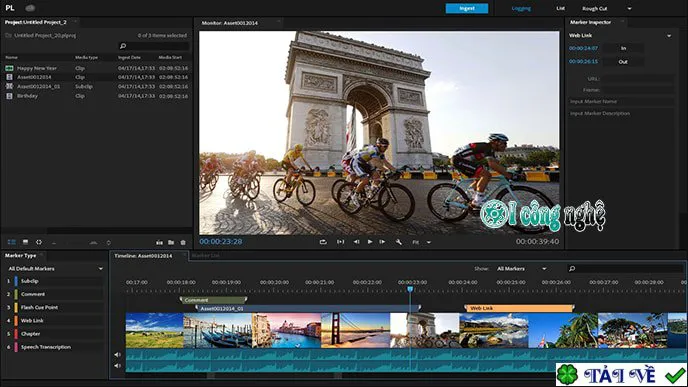Switch to the Rough Cut workspace

(595, 8)
